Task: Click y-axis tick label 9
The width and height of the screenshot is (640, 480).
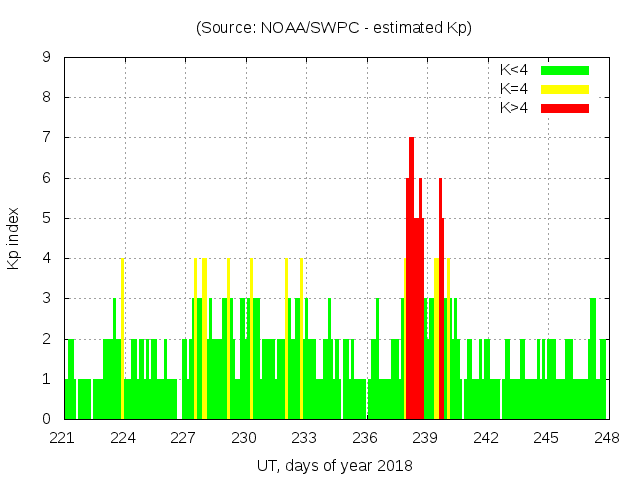Action: 47,58
